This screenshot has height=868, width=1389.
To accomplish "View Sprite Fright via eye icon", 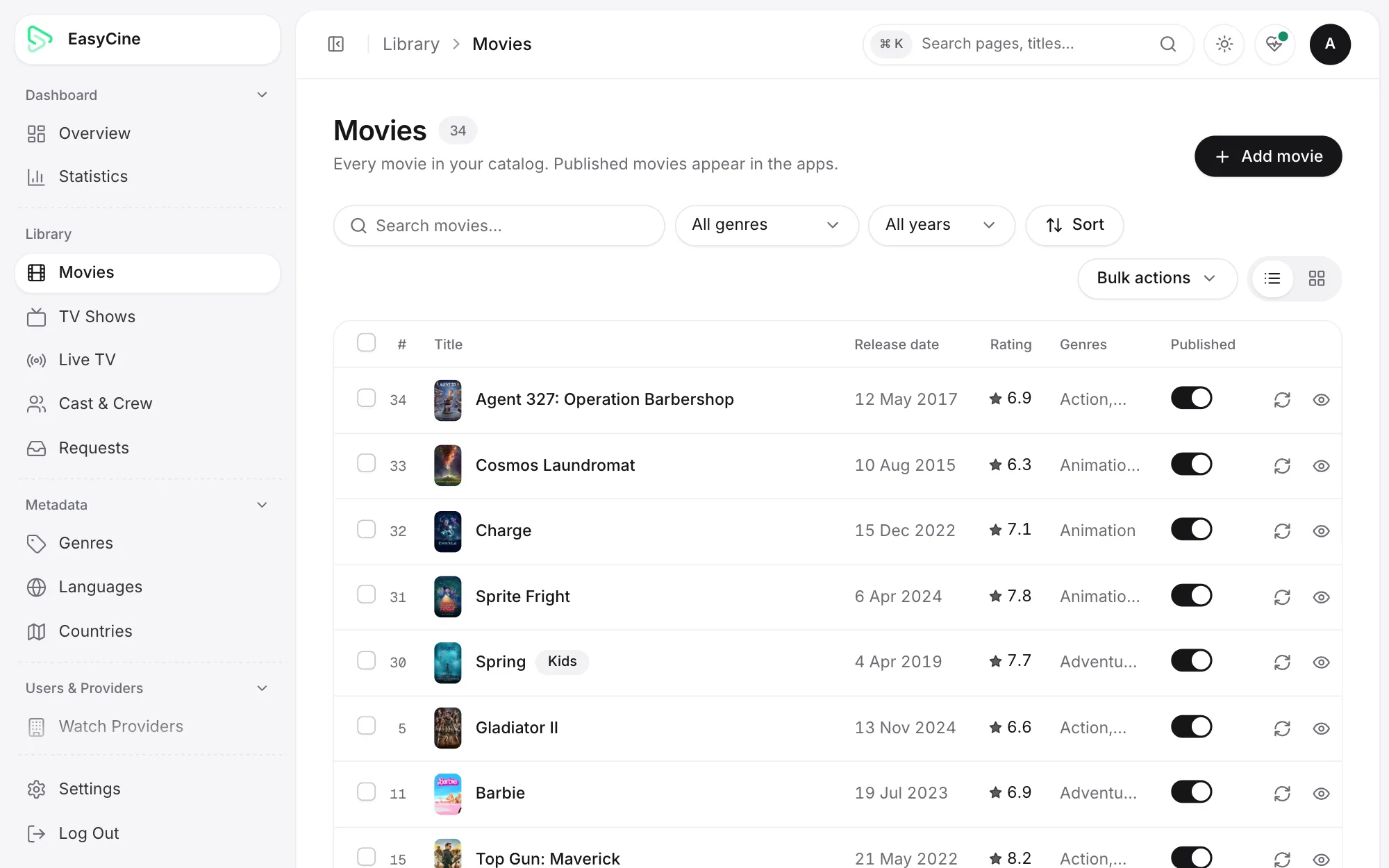I will tap(1321, 597).
